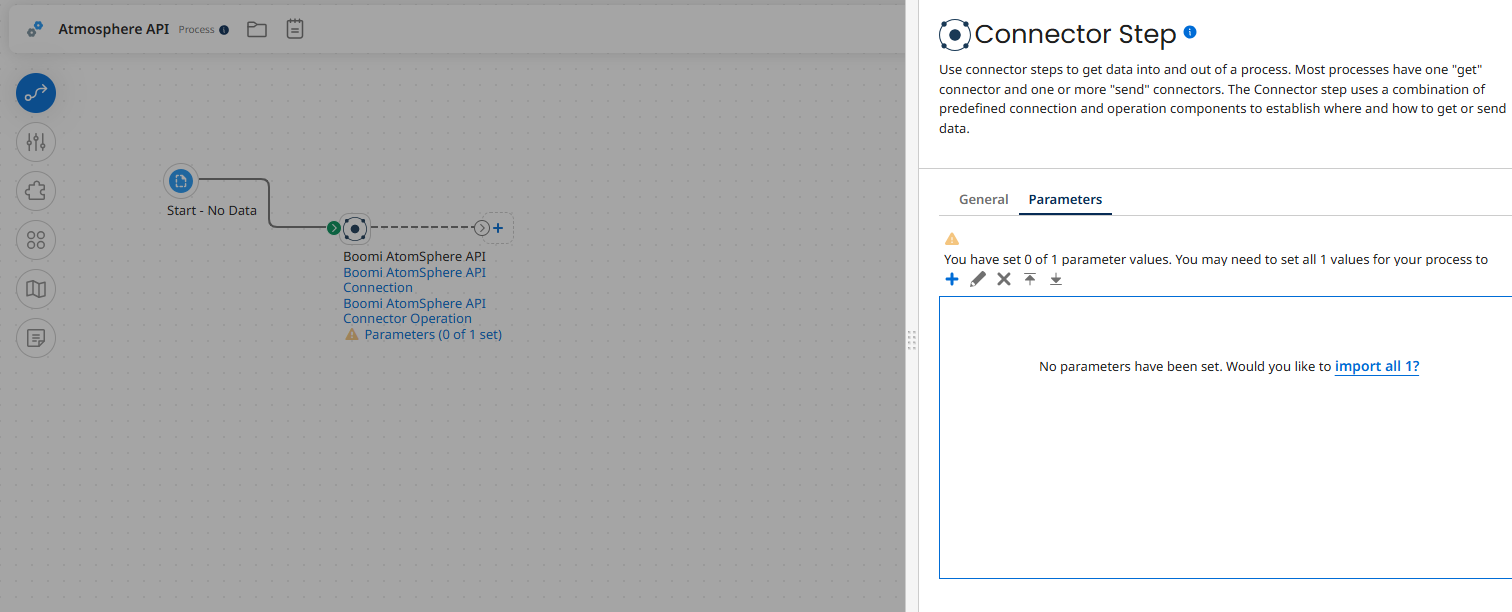Viewport: 1512px width, 612px height.
Task: Open the notes icon at sidebar bottom
Action: point(35,338)
